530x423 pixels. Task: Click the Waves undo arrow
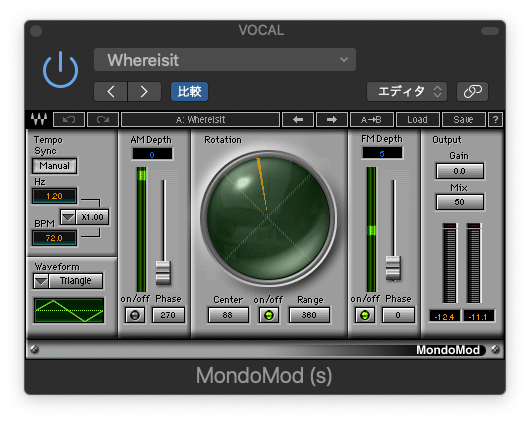coord(69,119)
